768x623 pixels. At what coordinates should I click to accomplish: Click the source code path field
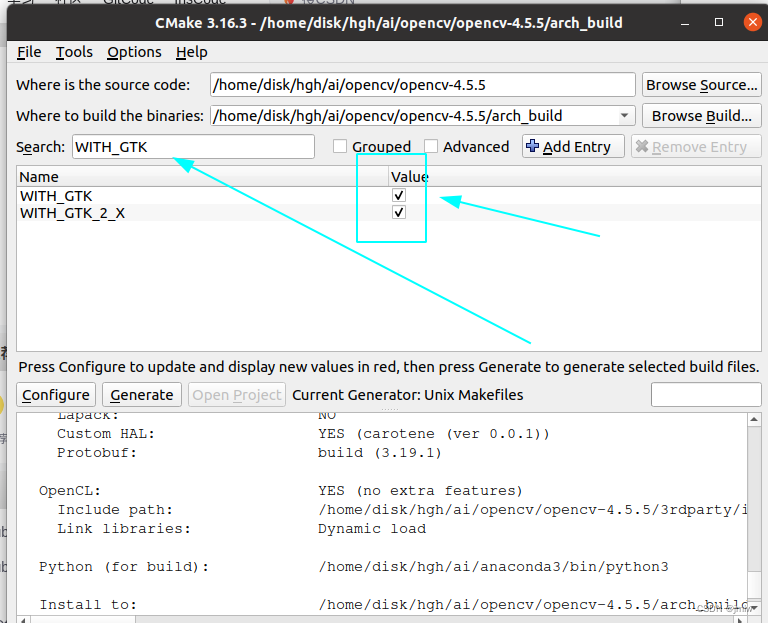click(423, 85)
